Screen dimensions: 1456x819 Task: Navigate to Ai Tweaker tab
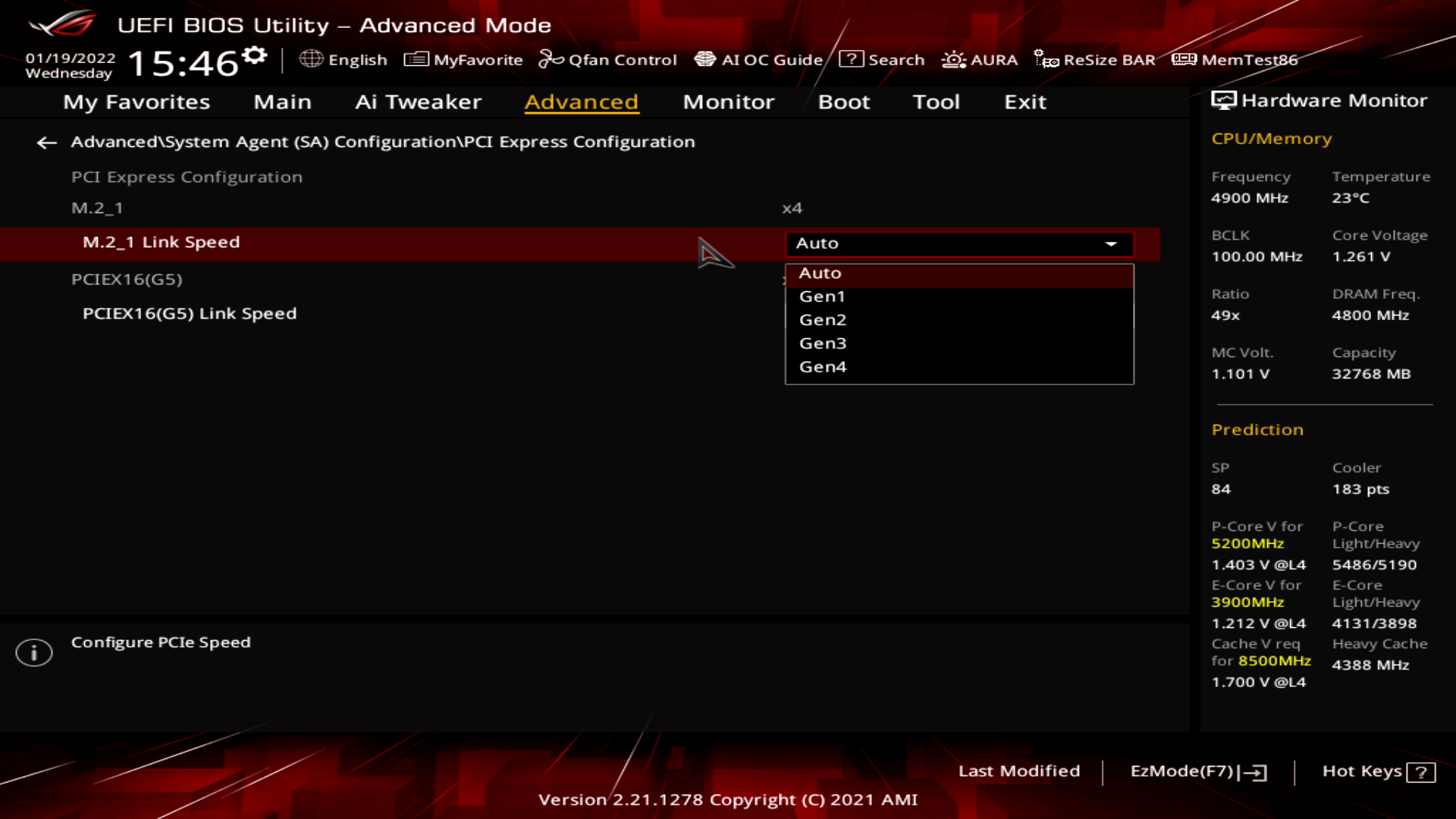tap(417, 101)
